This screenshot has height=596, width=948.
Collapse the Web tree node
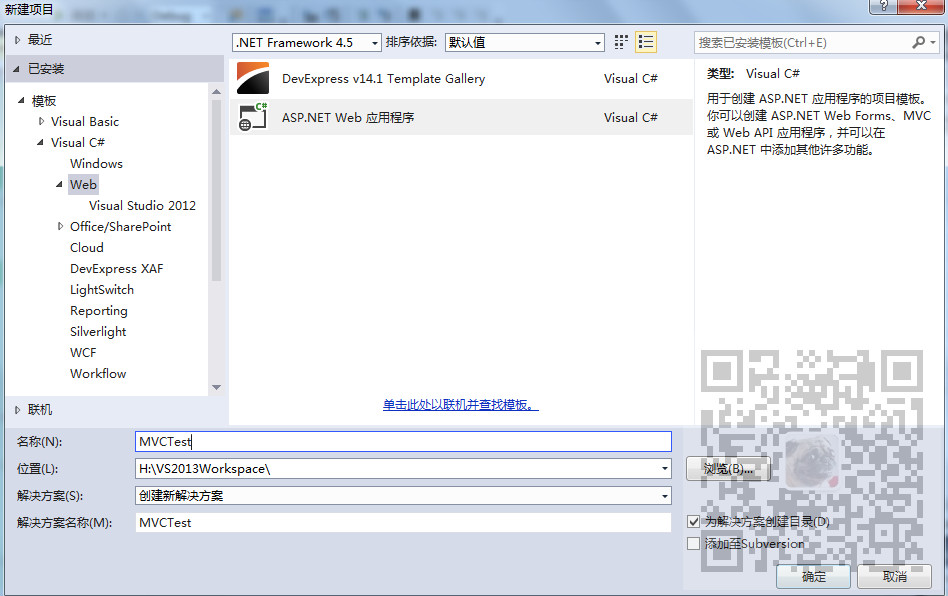point(60,184)
